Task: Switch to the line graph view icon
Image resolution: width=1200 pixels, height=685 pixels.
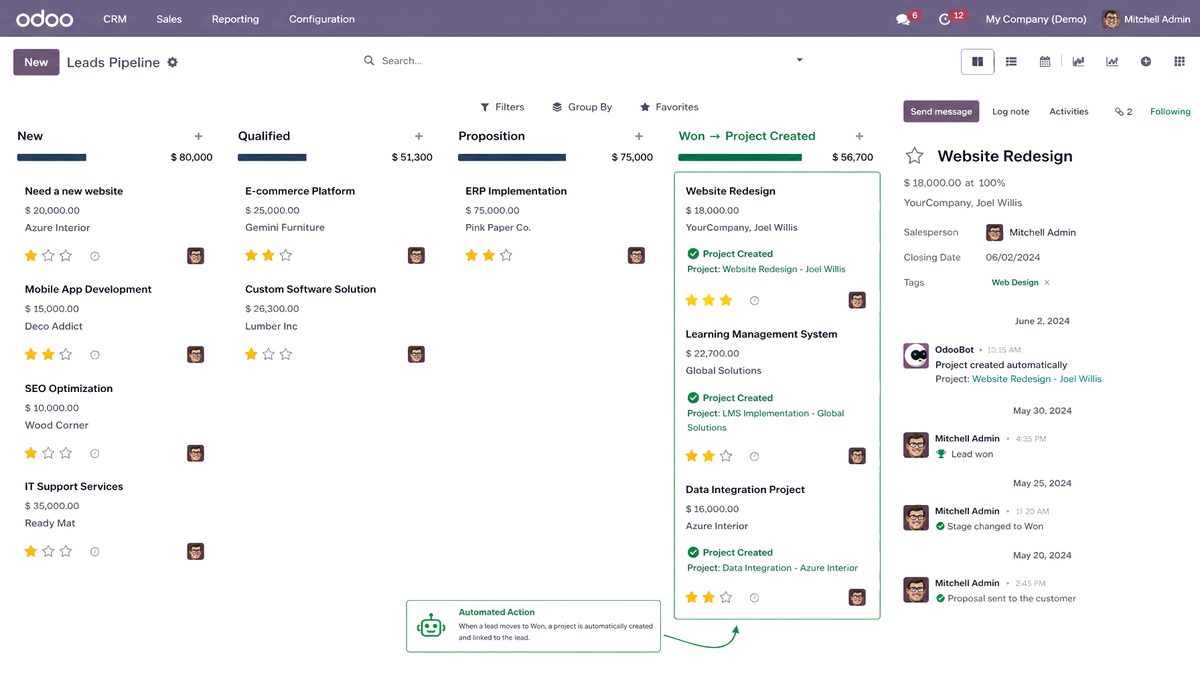Action: click(x=1112, y=62)
